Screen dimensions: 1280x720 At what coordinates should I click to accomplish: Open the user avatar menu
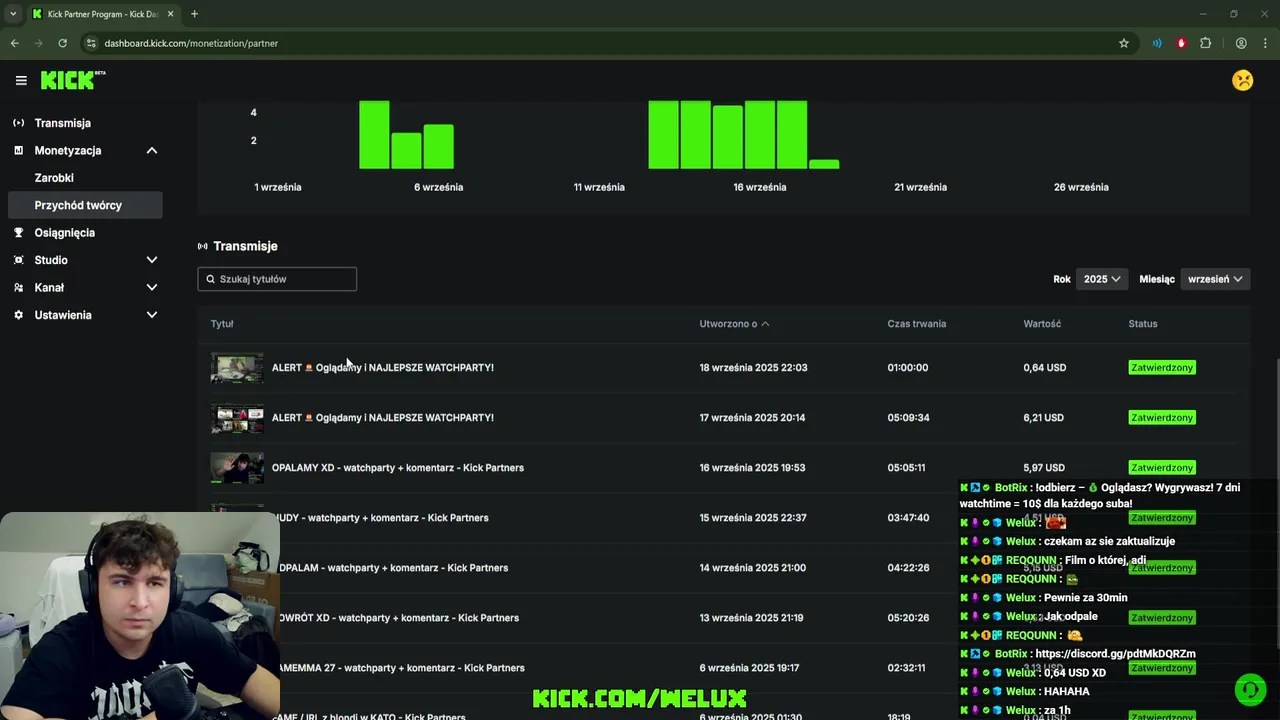point(1243,80)
